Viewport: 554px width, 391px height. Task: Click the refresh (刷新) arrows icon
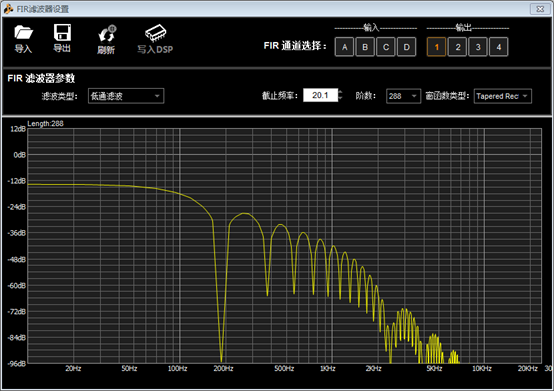[x=107, y=34]
